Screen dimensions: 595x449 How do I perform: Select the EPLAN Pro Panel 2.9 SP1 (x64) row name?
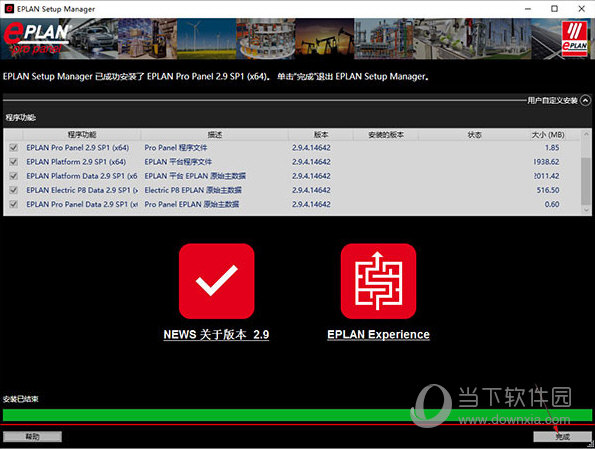point(77,148)
